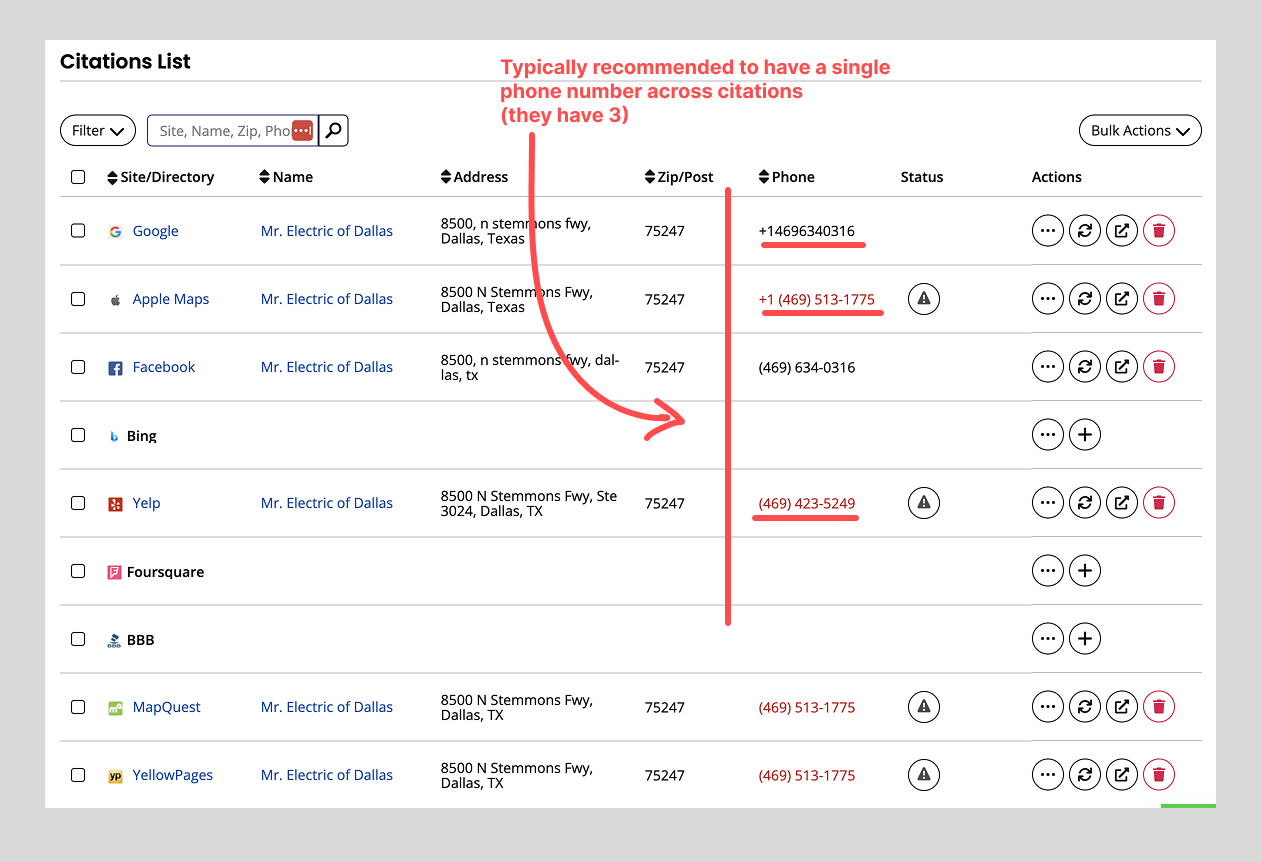Select Yelp phone (469) 423-5249
Viewport: 1262px width, 862px height.
(807, 503)
